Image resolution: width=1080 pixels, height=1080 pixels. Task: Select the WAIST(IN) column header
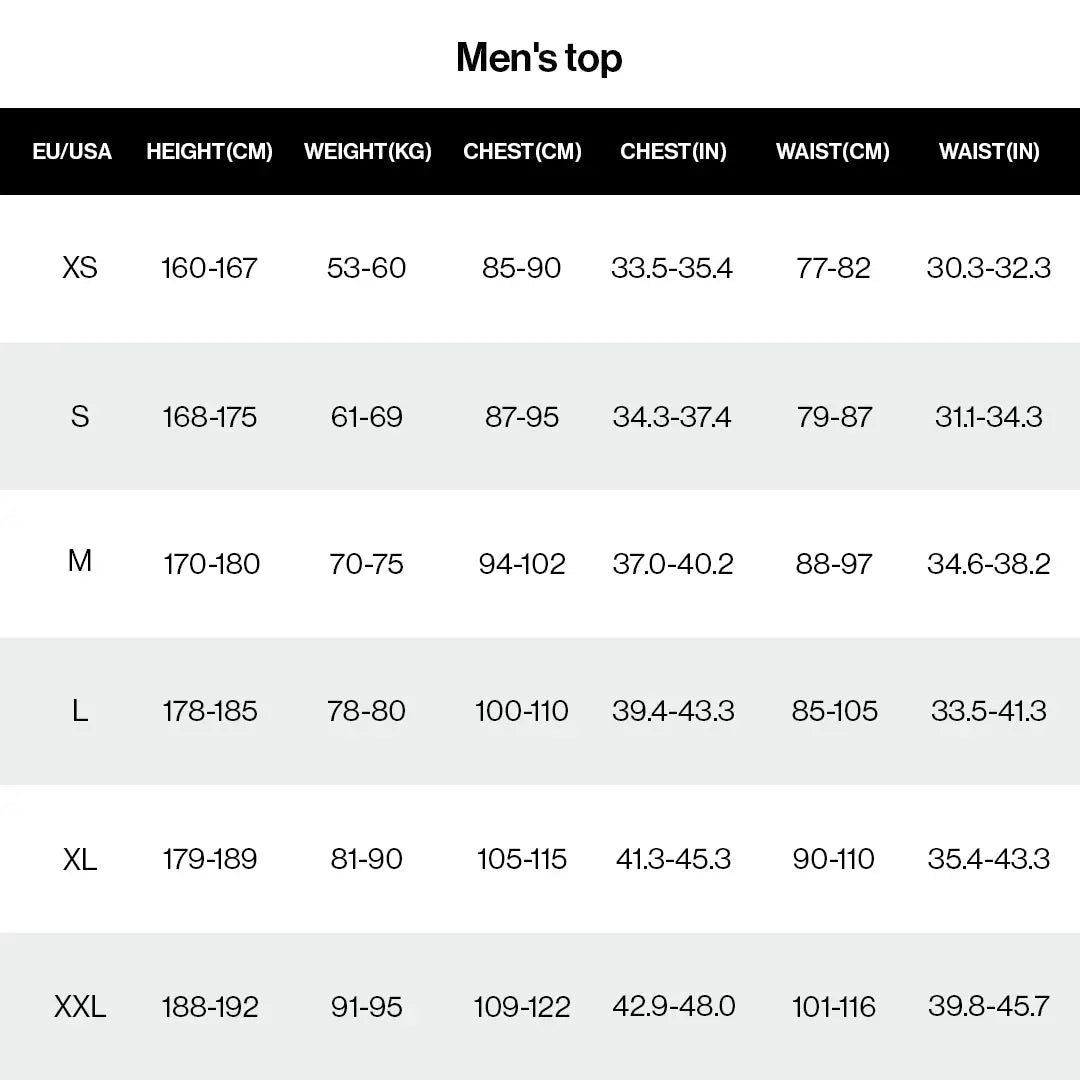pos(989,152)
